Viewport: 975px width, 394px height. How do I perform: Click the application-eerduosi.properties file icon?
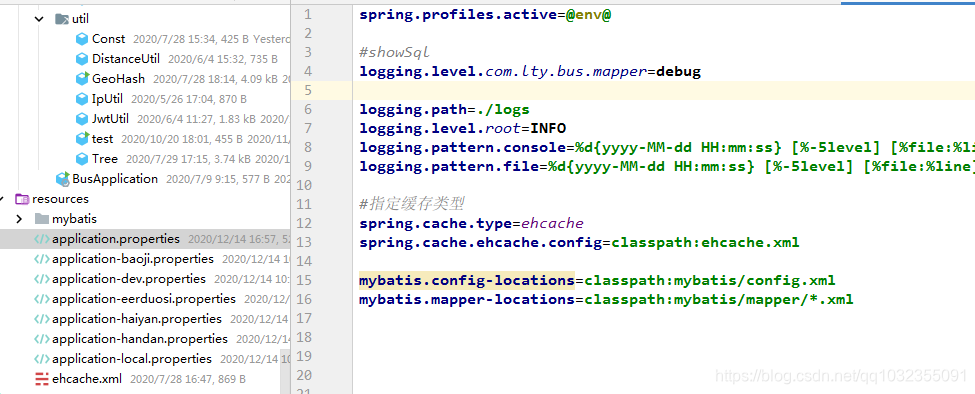[x=42, y=299]
